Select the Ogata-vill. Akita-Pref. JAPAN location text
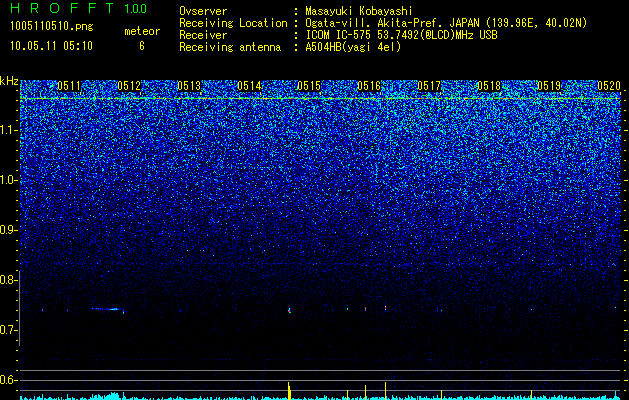This screenshot has width=629, height=400. (446, 23)
